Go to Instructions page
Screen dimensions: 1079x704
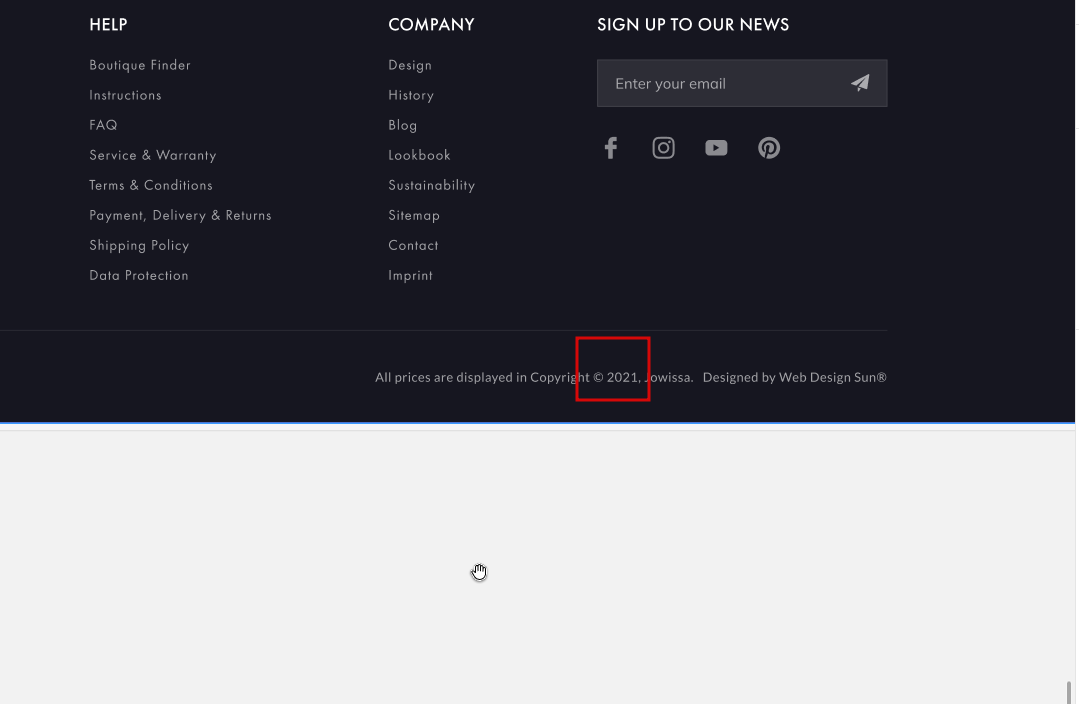(125, 95)
